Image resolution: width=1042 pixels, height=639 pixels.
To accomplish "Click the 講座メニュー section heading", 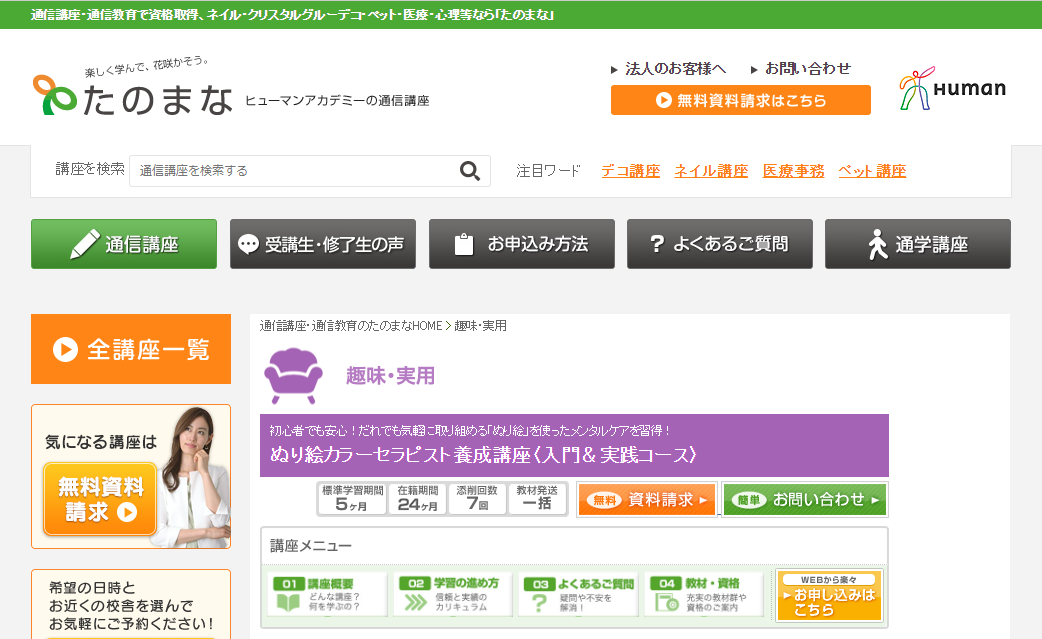I will (310, 546).
